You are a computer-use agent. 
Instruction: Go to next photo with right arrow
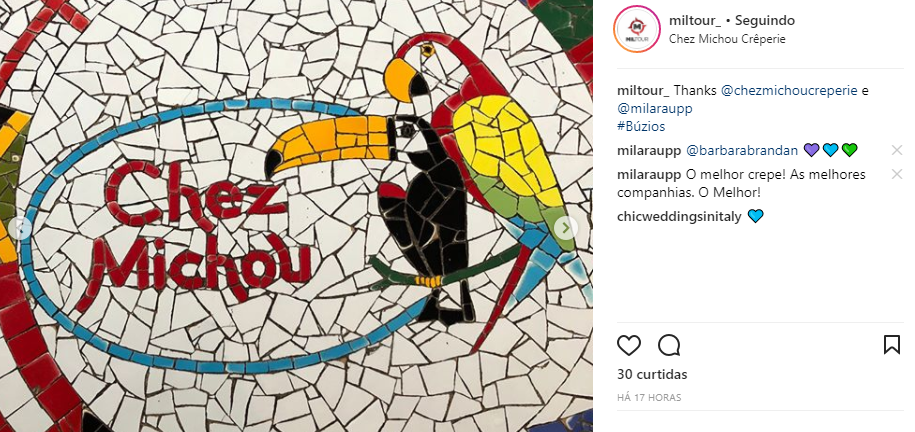[x=565, y=228]
